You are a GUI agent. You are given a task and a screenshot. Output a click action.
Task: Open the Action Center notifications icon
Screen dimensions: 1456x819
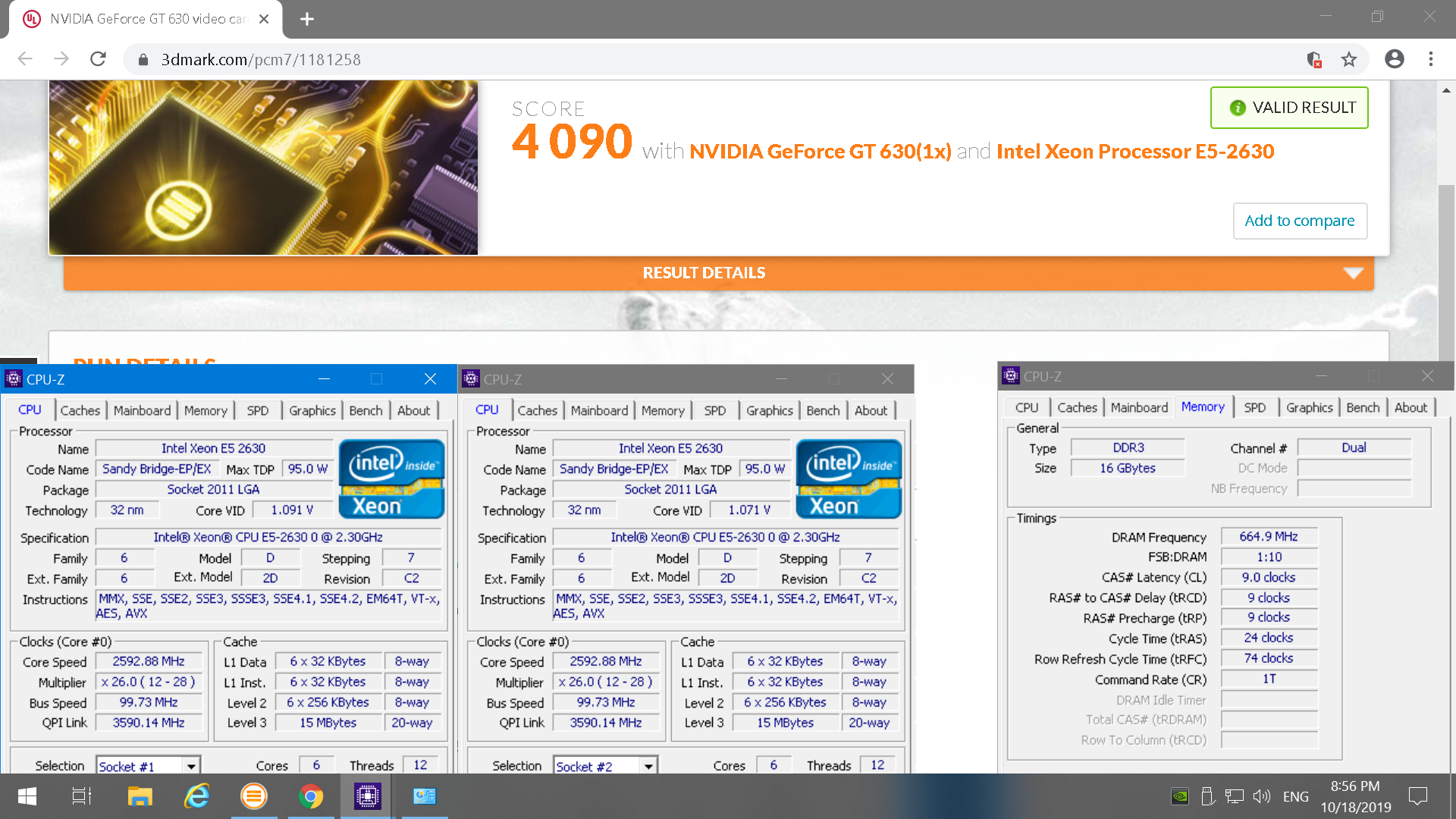pos(1418,796)
